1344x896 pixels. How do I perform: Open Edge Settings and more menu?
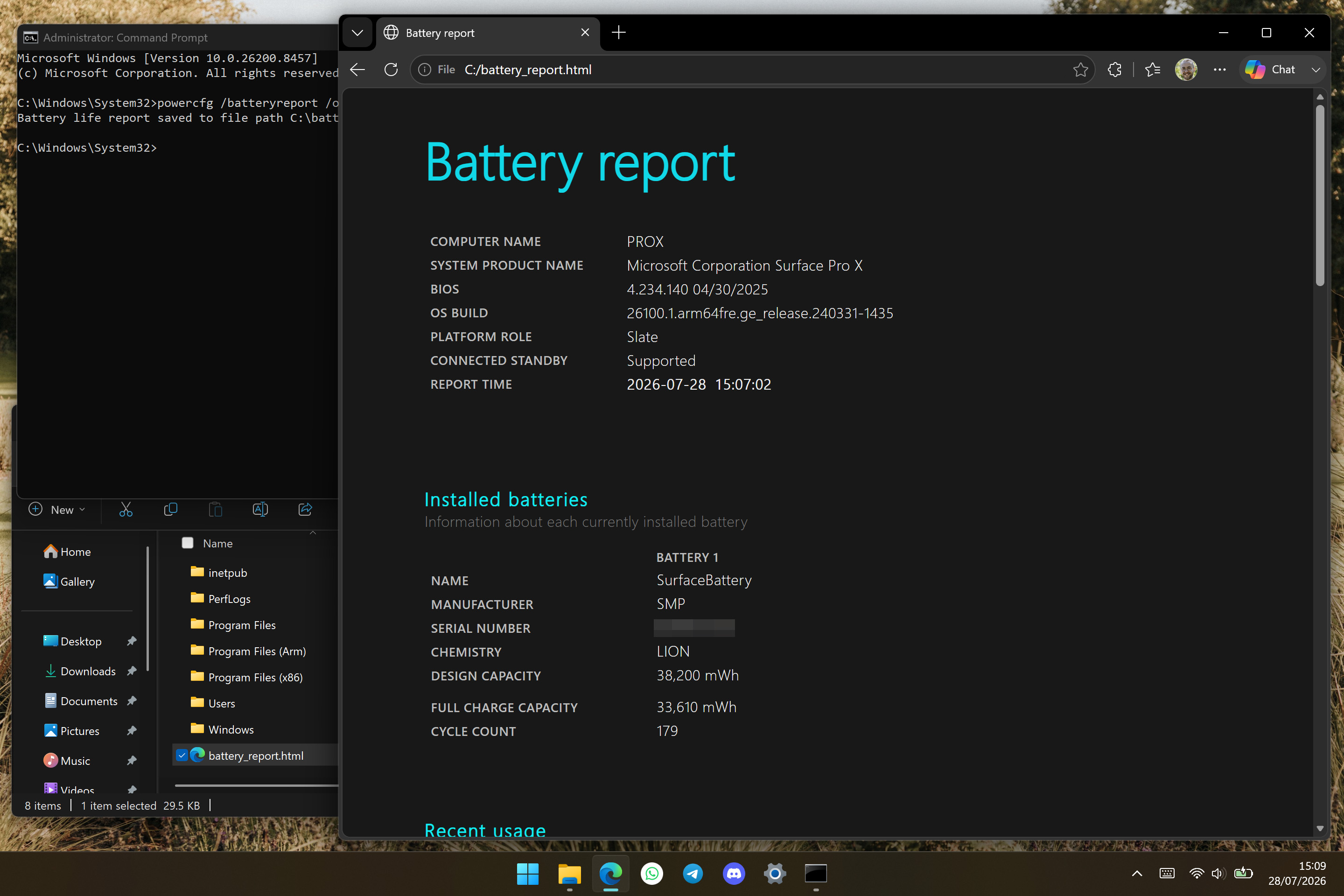1219,70
